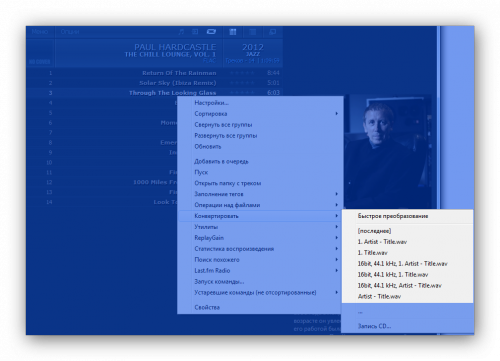Set star rating for Return Of The Rainman
This screenshot has width=500, height=361.
pos(242,73)
